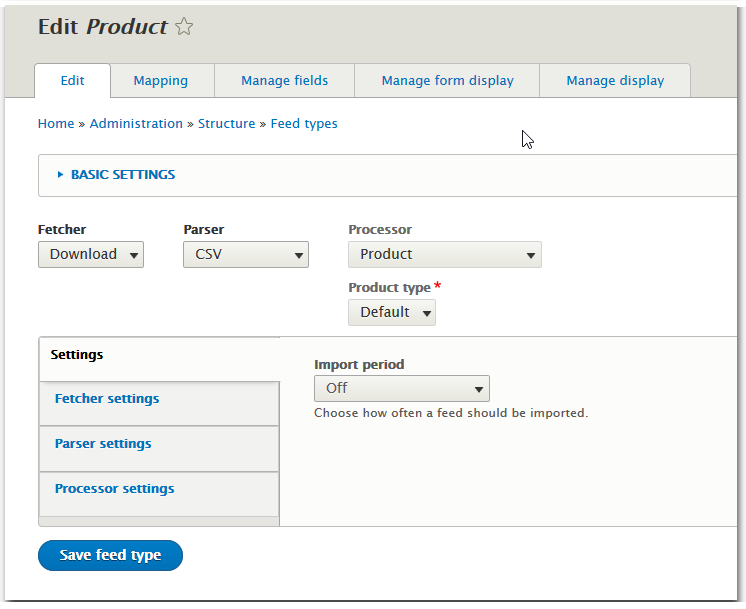Click the Product type label
This screenshot has width=746, height=609.
click(390, 287)
